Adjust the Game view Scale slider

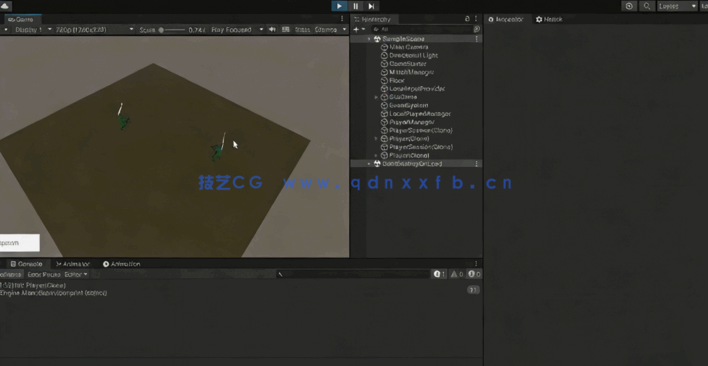pos(172,30)
